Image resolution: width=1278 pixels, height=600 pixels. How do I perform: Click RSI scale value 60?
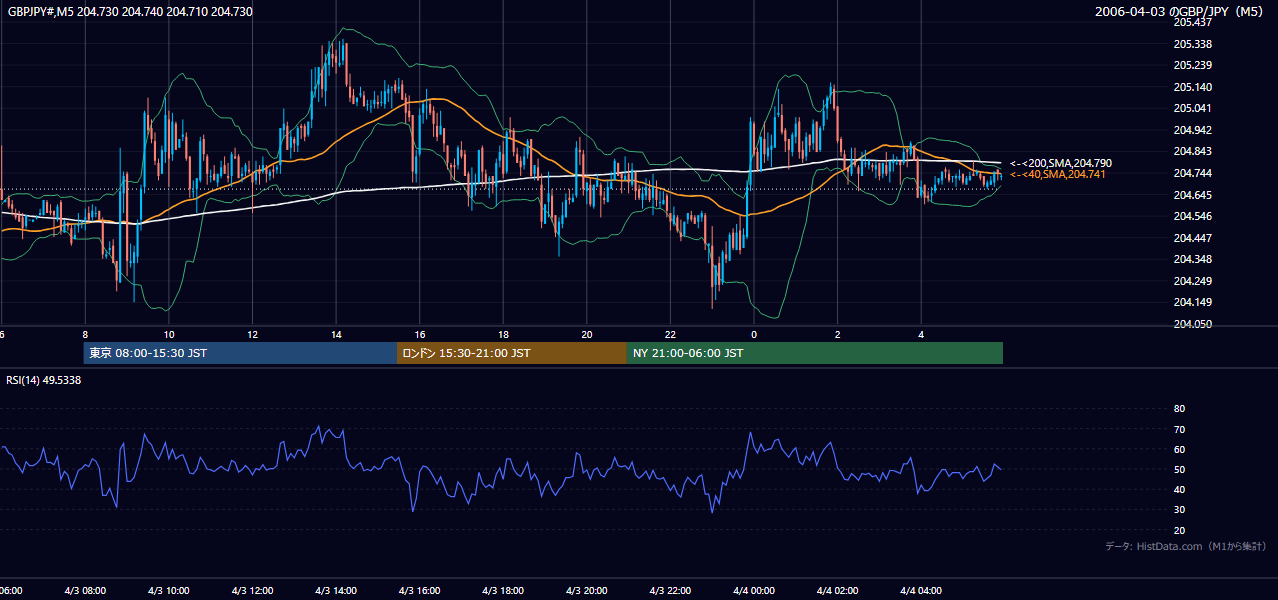click(x=1179, y=449)
